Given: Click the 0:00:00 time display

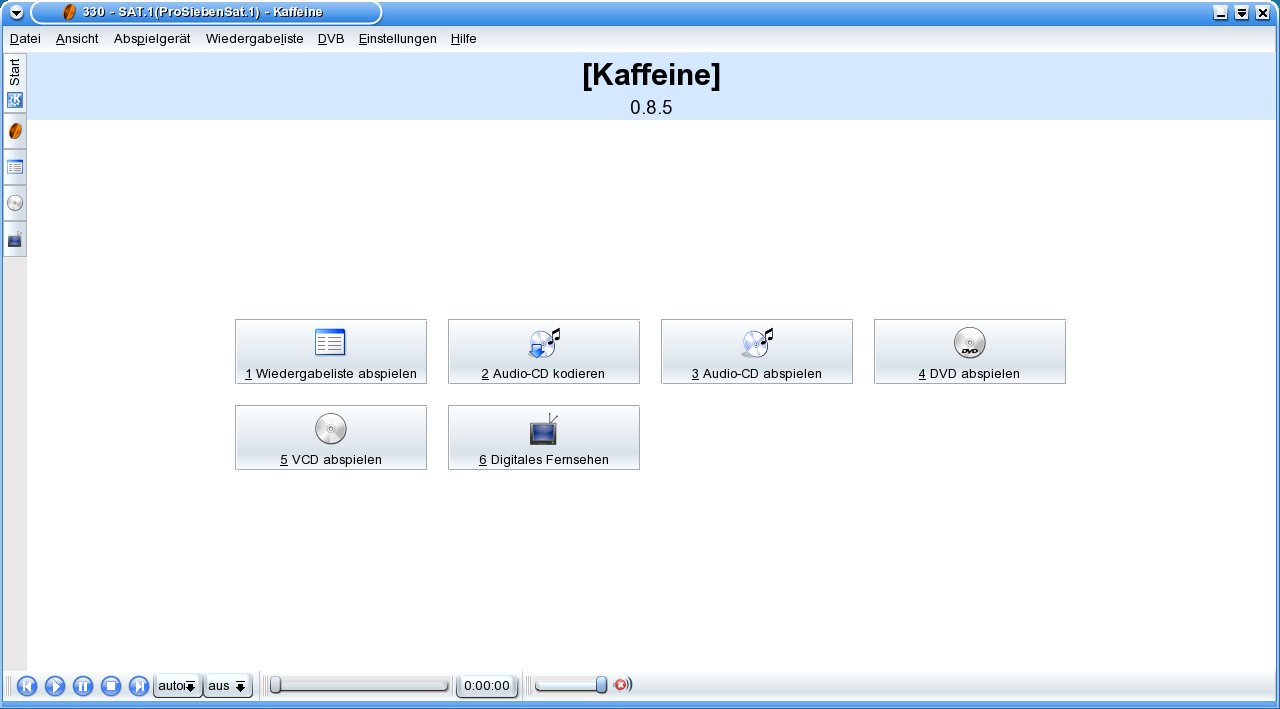Looking at the screenshot, I should (x=487, y=686).
